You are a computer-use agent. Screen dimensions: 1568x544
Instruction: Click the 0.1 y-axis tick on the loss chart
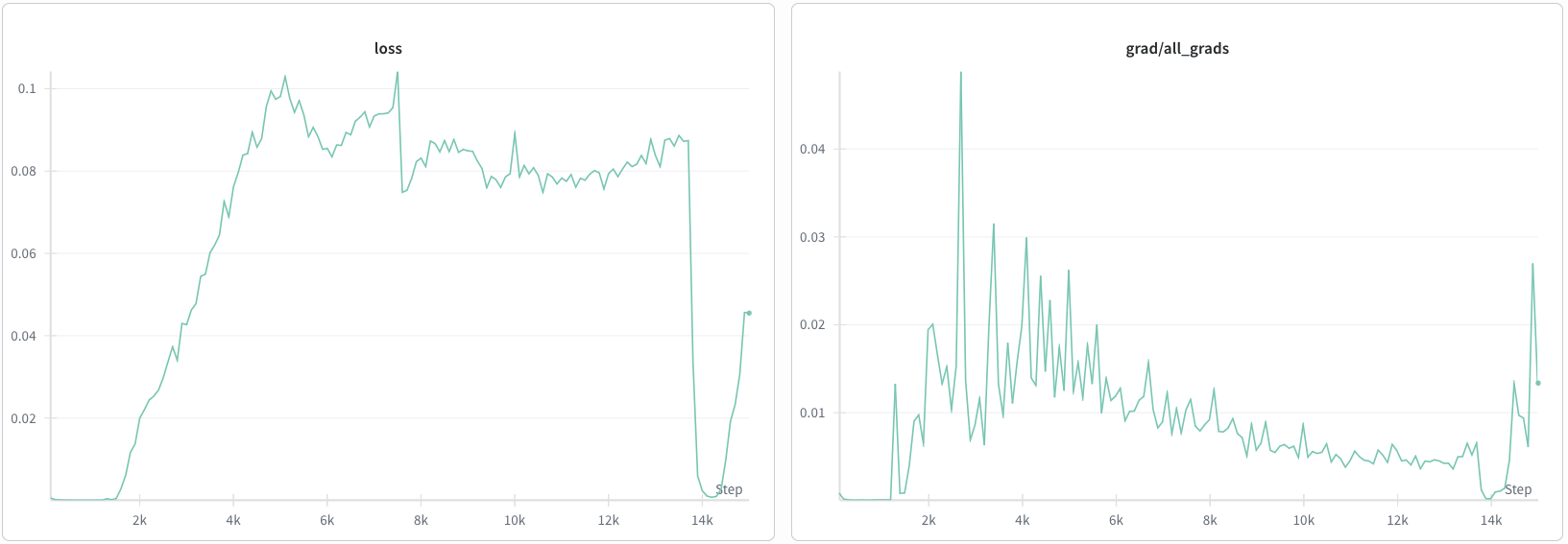(x=27, y=89)
